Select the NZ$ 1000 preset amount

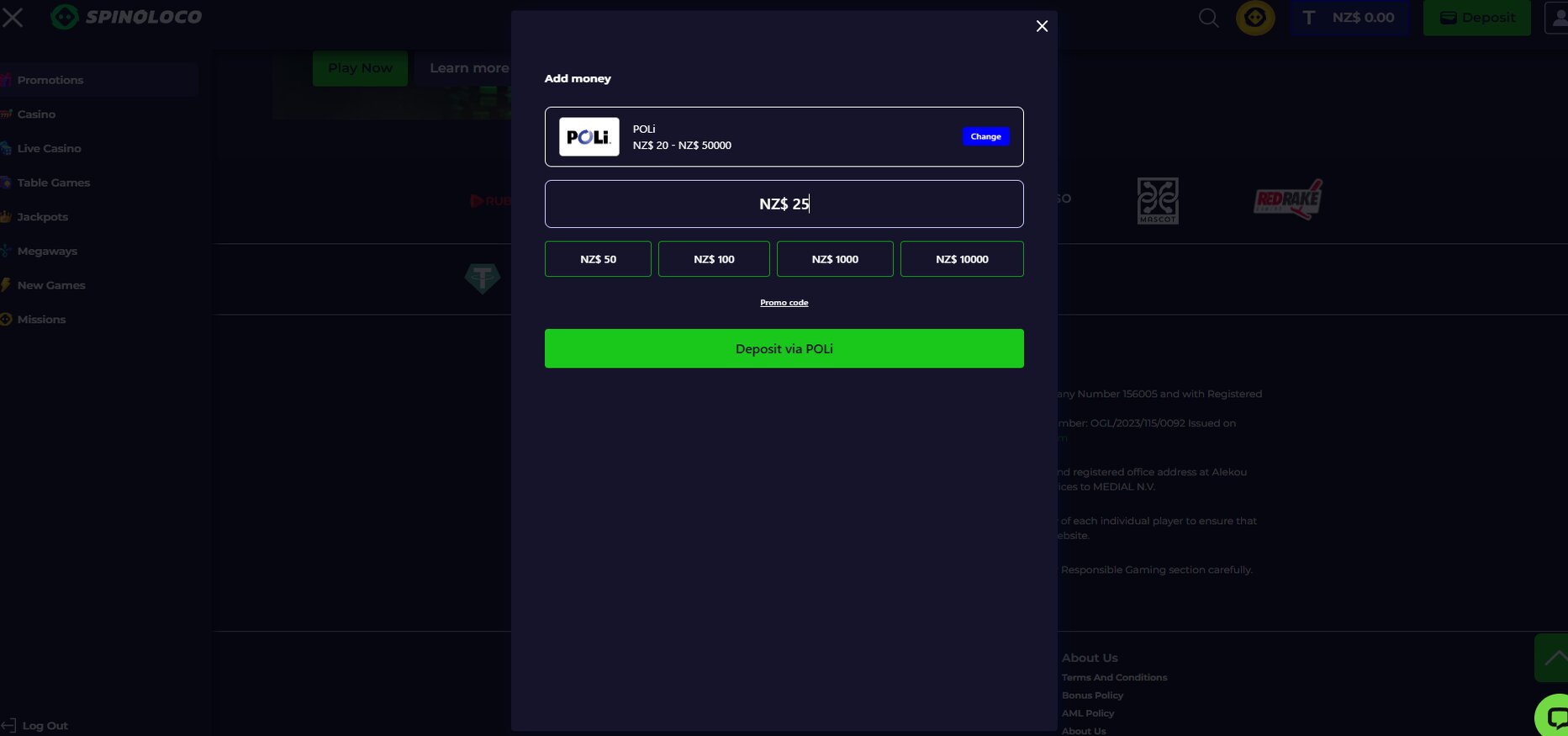(835, 259)
